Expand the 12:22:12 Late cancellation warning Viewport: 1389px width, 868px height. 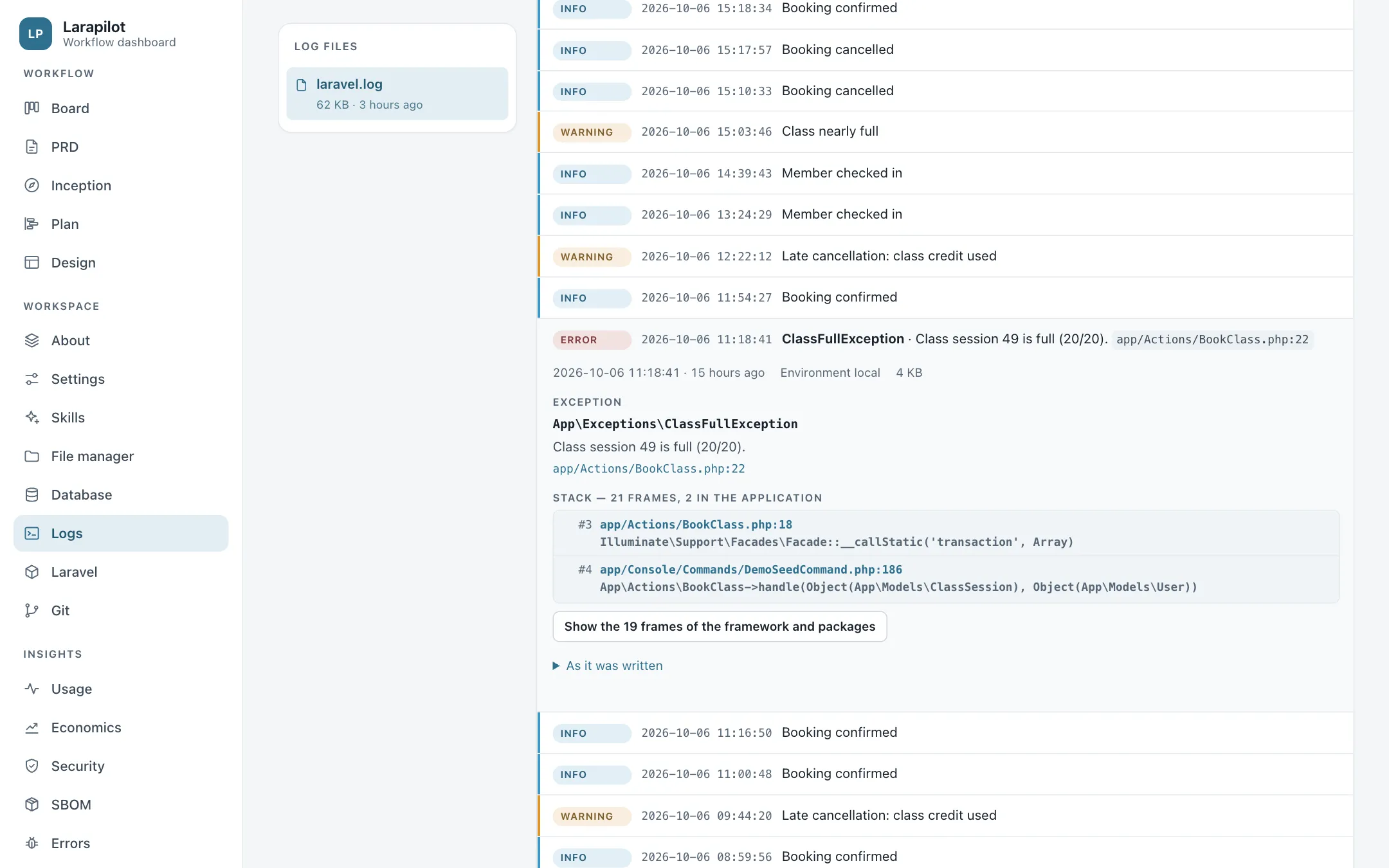945,256
